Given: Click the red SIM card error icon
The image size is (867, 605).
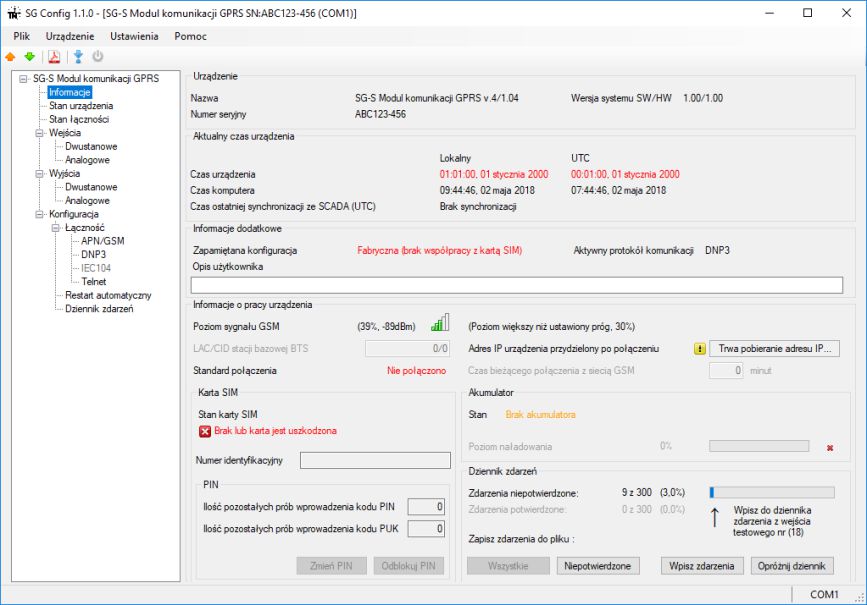Looking at the screenshot, I should [x=205, y=431].
